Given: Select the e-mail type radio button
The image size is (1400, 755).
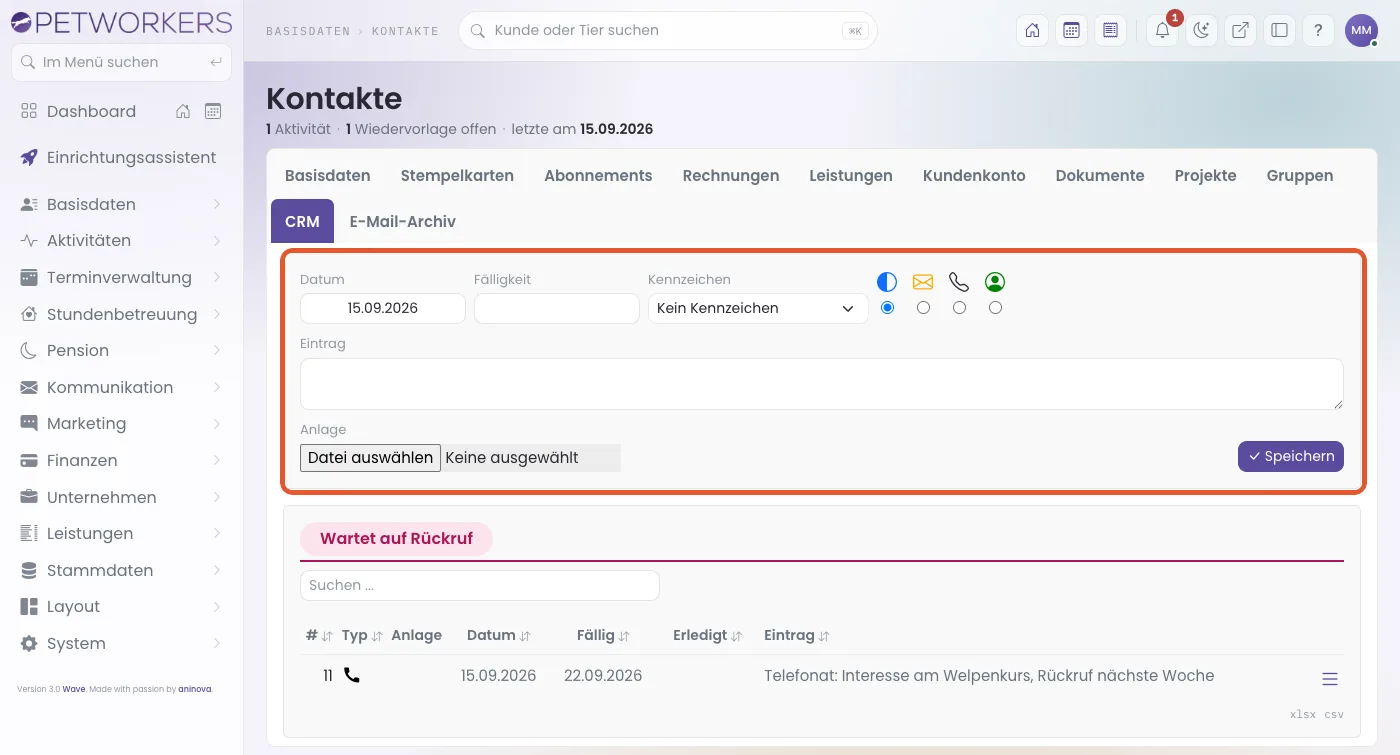Looking at the screenshot, I should (923, 308).
